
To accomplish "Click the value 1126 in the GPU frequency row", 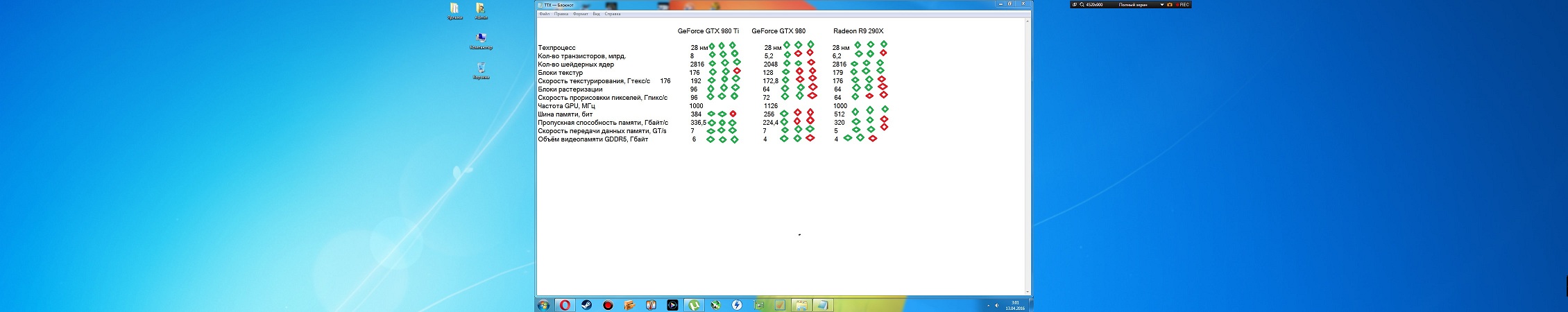I will coord(770,106).
